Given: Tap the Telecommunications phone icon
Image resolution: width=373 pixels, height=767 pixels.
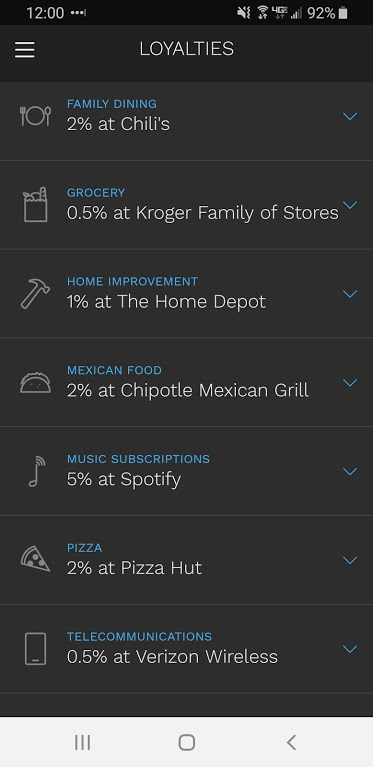Looking at the screenshot, I should point(35,649).
